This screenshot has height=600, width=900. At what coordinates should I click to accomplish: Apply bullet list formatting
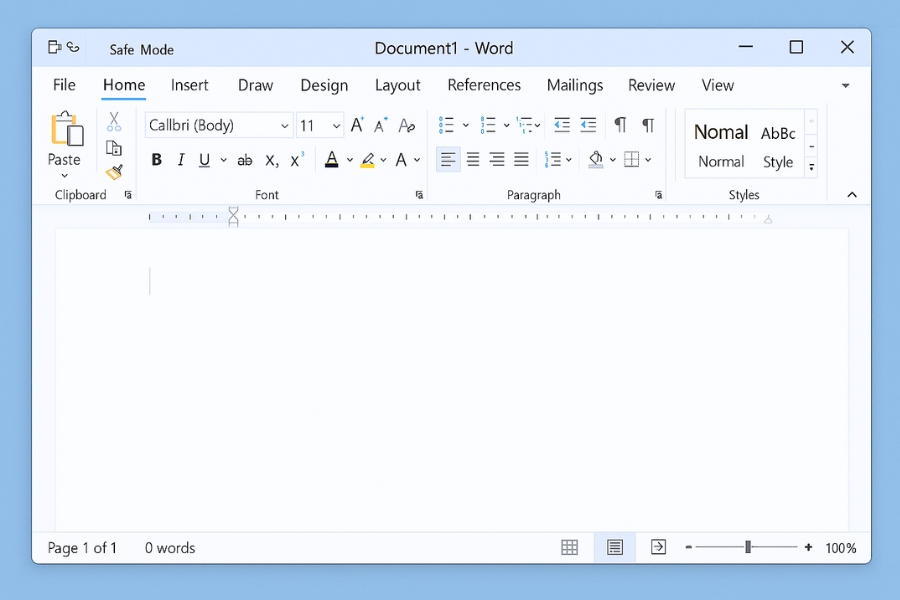coord(446,125)
